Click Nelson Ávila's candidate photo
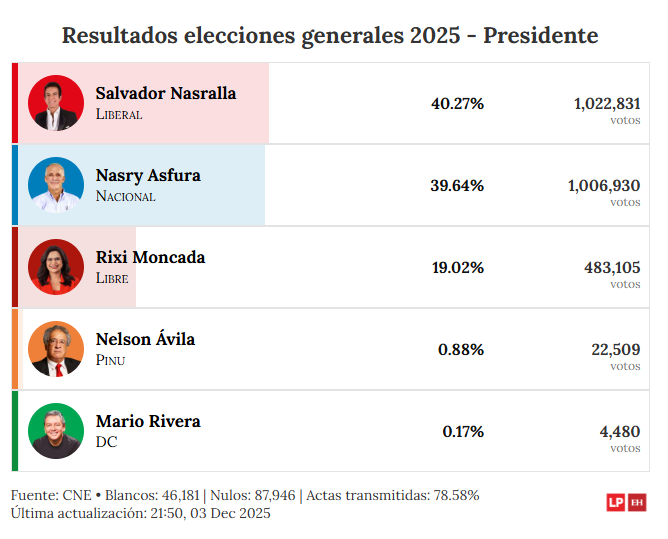The height and width of the screenshot is (539, 668). click(x=56, y=349)
